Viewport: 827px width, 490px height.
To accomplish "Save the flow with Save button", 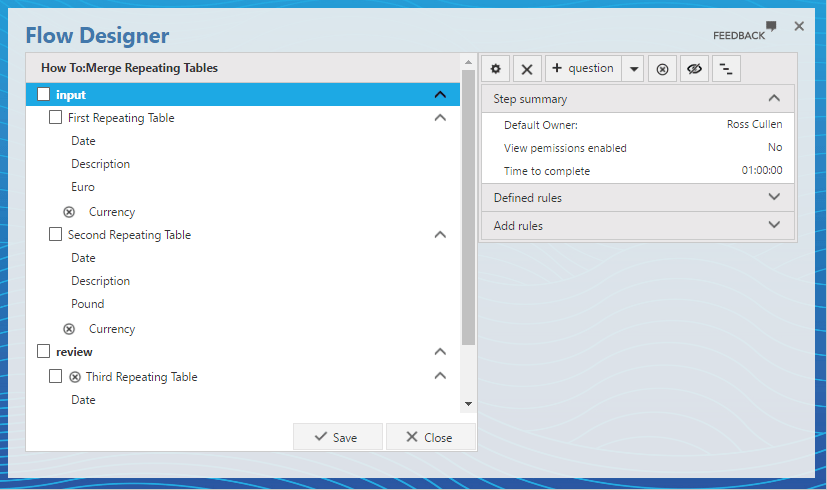I will pyautogui.click(x=338, y=437).
